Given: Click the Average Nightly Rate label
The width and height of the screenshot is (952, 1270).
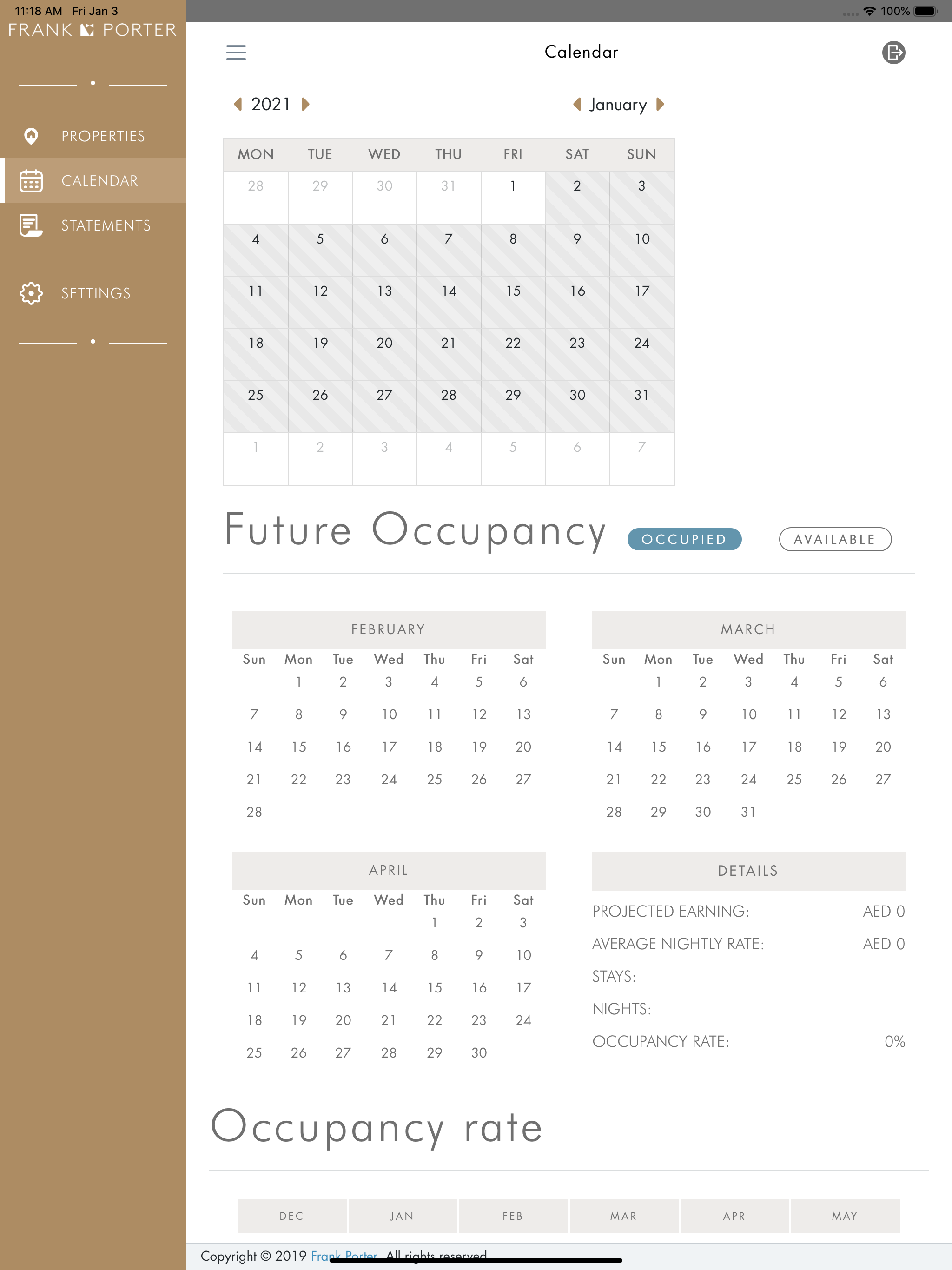Looking at the screenshot, I should pyautogui.click(x=678, y=944).
